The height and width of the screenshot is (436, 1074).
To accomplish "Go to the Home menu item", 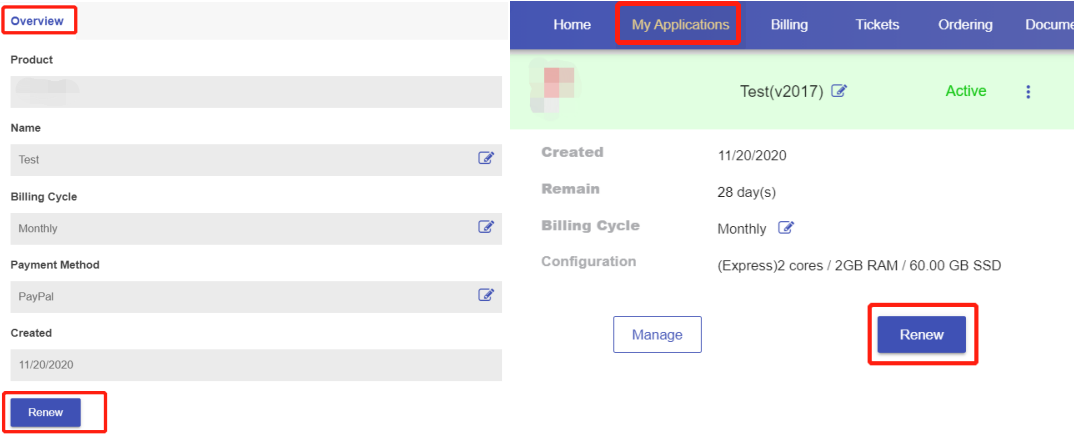I will pyautogui.click(x=572, y=25).
